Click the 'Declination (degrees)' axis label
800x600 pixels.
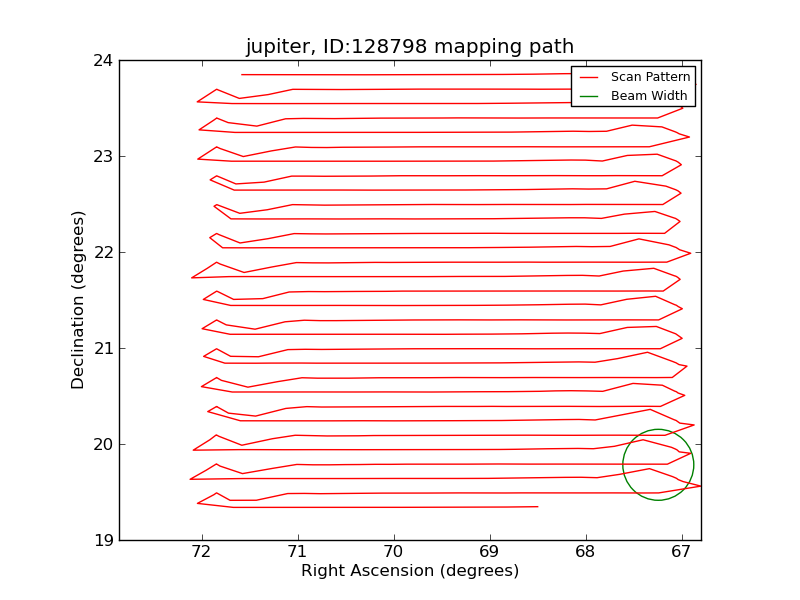(78, 301)
